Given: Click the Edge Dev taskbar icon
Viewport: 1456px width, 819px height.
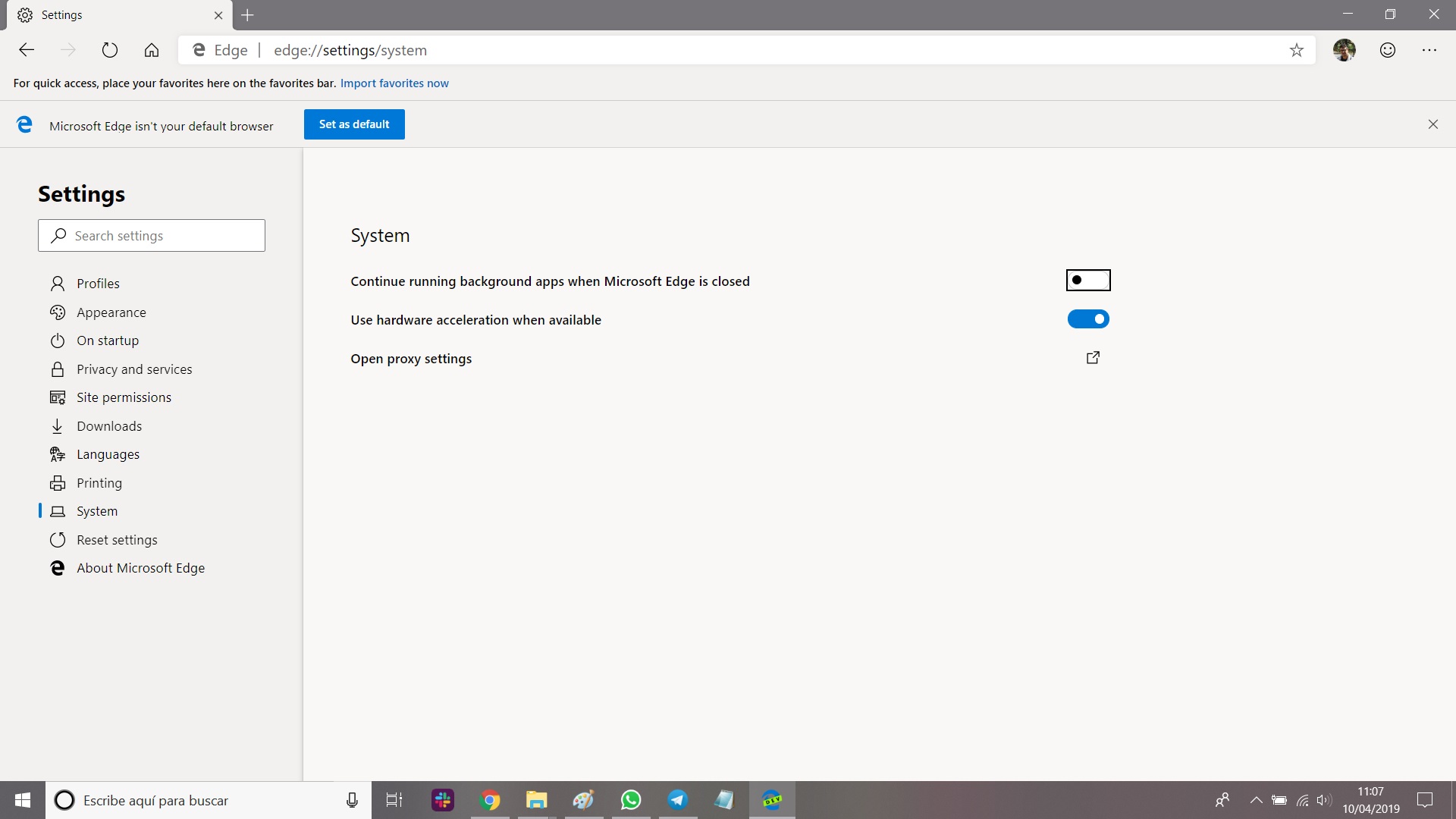Looking at the screenshot, I should pyautogui.click(x=772, y=800).
